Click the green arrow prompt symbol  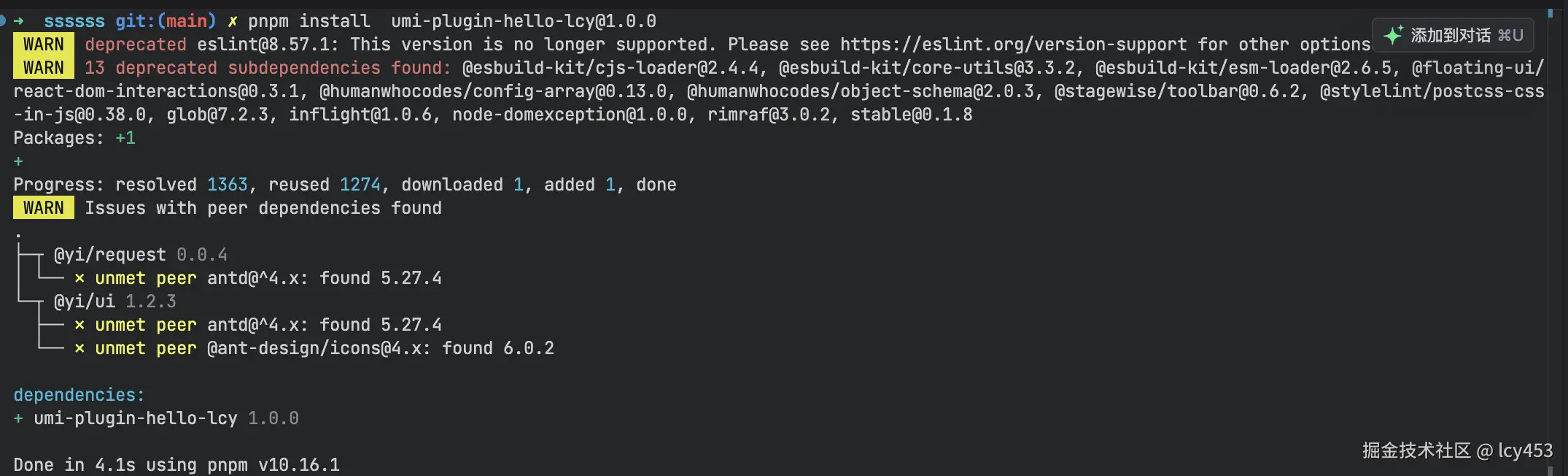point(19,21)
